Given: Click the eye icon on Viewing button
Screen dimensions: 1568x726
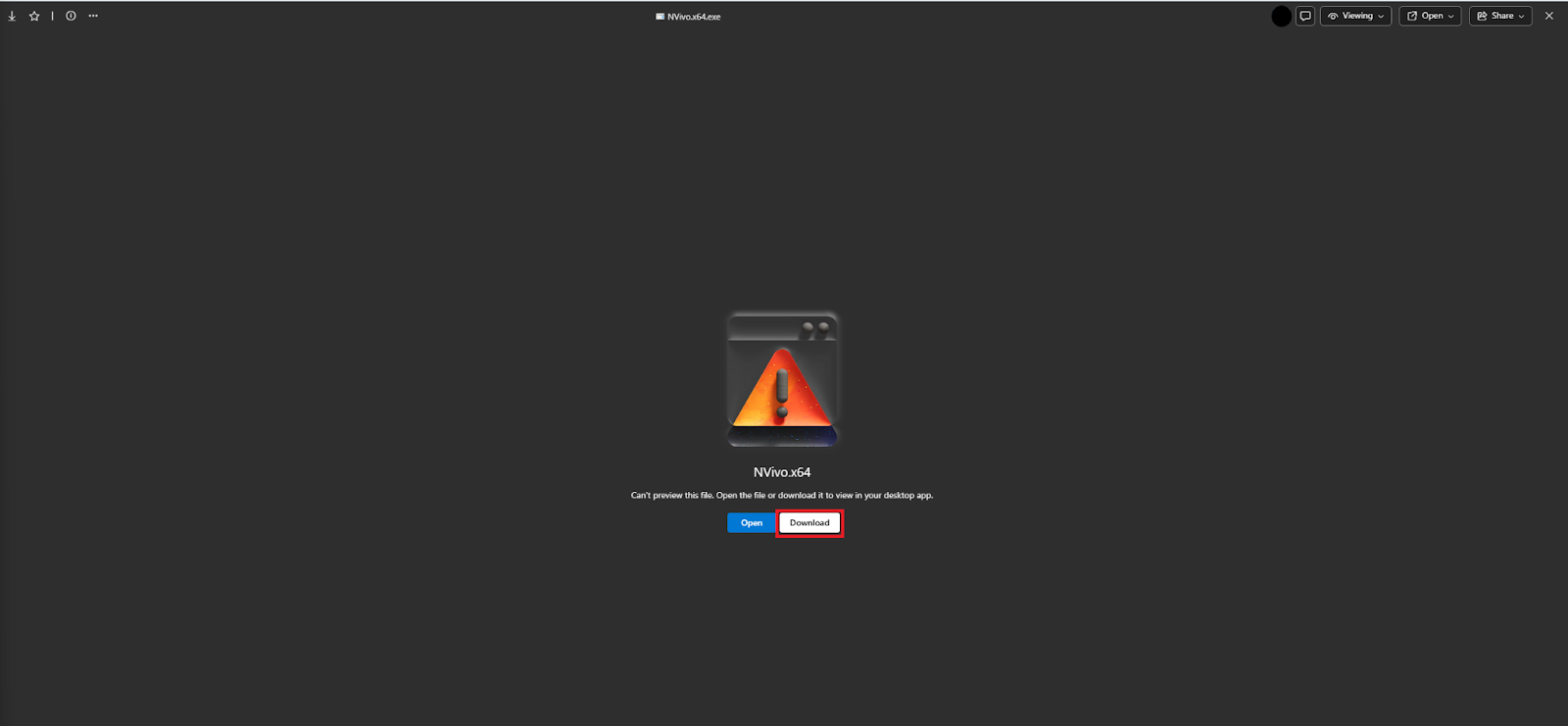Looking at the screenshot, I should click(1333, 17).
